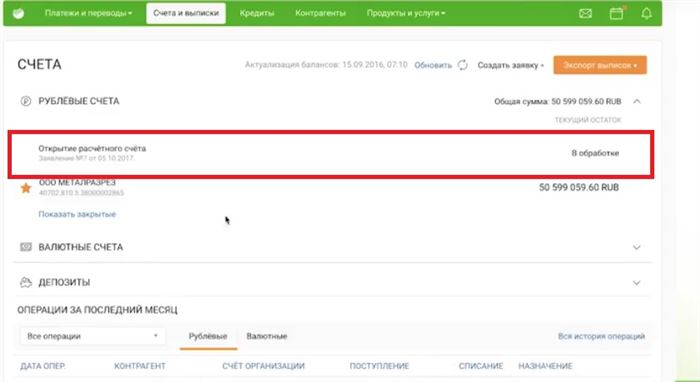Image resolution: width=700 pixels, height=382 pixels.
Task: Expand the ВАЛЮТНЫЕ СЧЕТА section chevron
Action: point(637,247)
